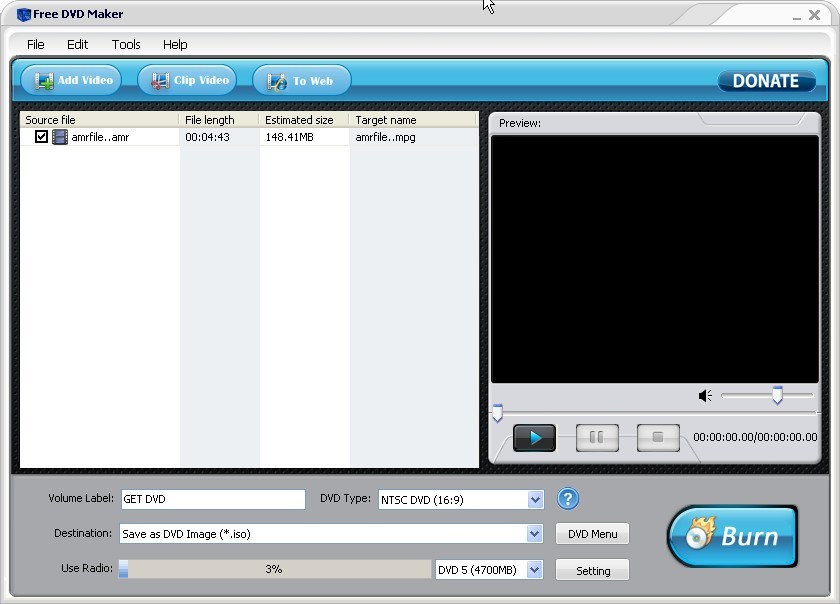Image resolution: width=840 pixels, height=604 pixels.
Task: Click the Setting button
Action: click(592, 569)
